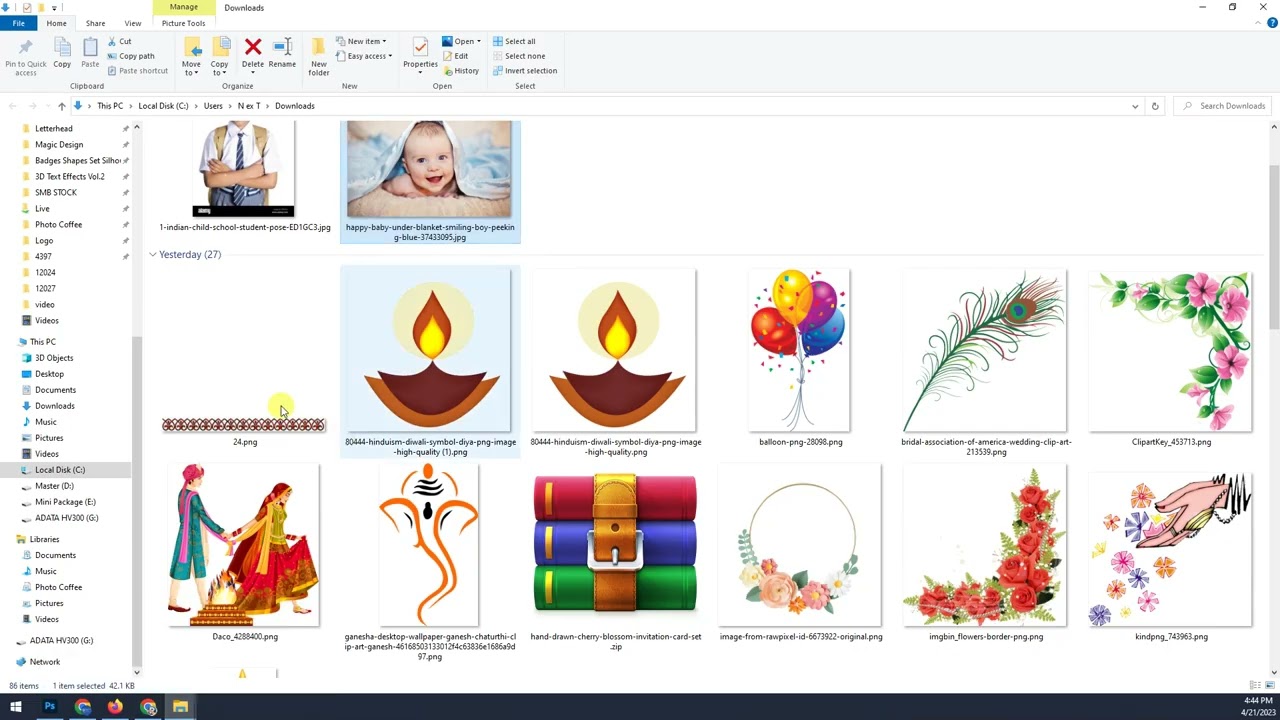The image size is (1280, 720).
Task: Open the Picture Tools tab
Action: (183, 23)
